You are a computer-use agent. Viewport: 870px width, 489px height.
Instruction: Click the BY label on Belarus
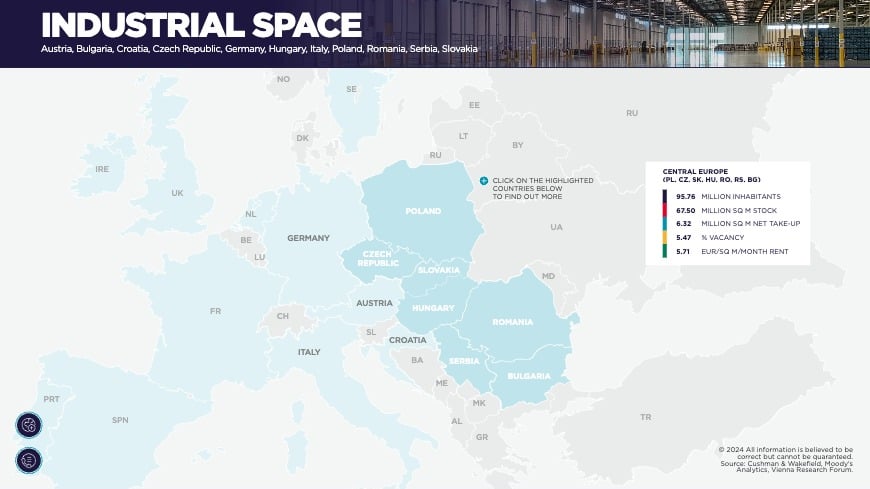(518, 145)
